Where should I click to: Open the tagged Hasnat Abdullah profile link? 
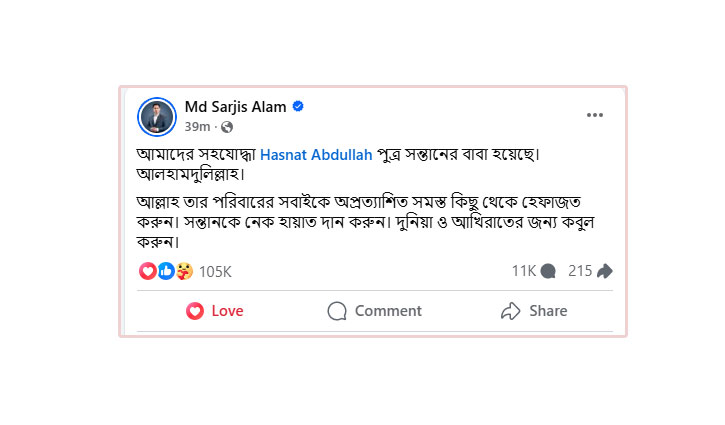(x=316, y=155)
